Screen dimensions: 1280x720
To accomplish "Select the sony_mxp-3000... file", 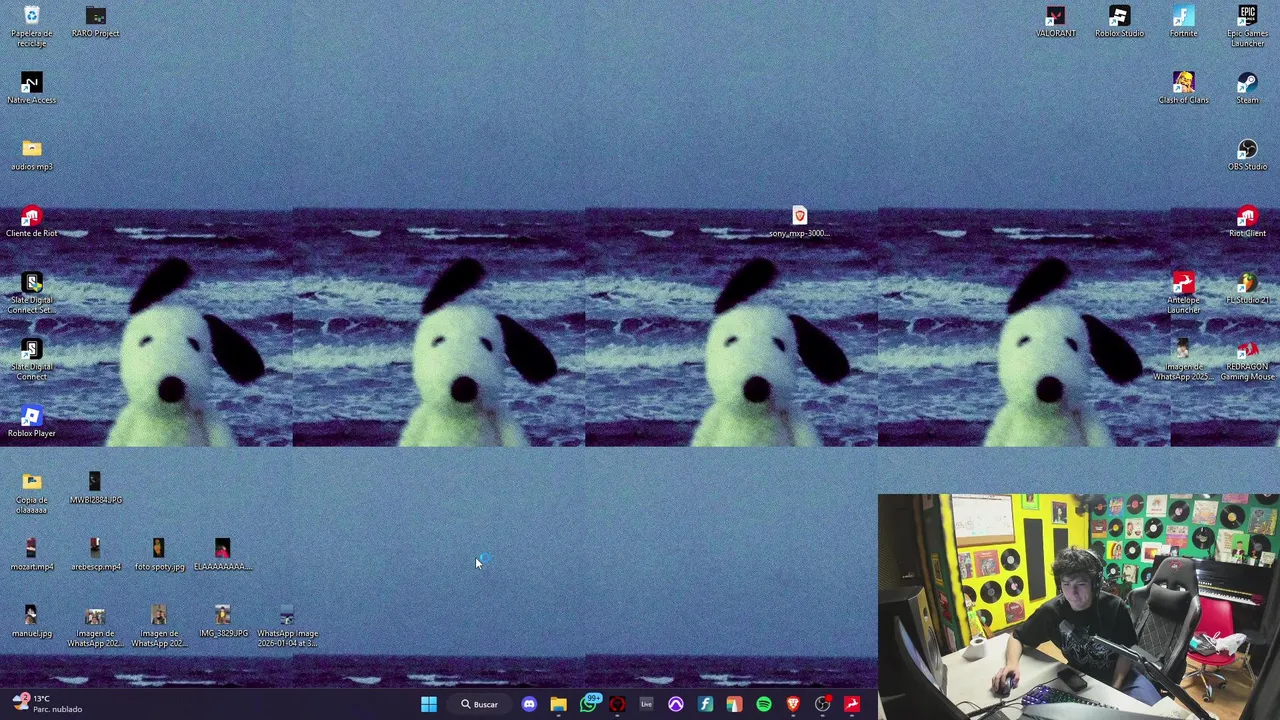I will [x=799, y=222].
